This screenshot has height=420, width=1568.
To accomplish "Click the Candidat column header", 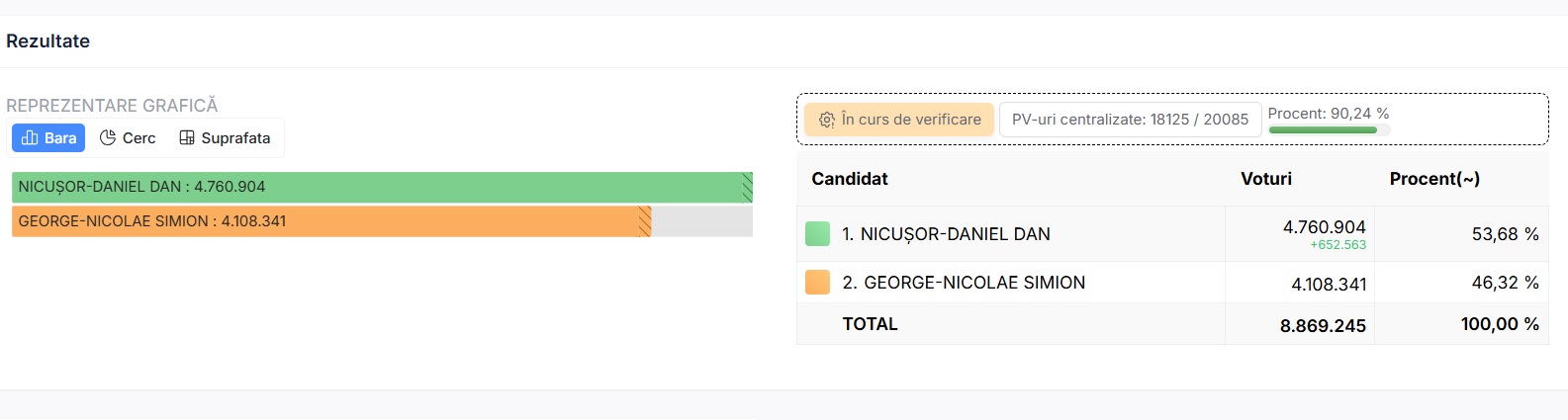I will [x=850, y=179].
